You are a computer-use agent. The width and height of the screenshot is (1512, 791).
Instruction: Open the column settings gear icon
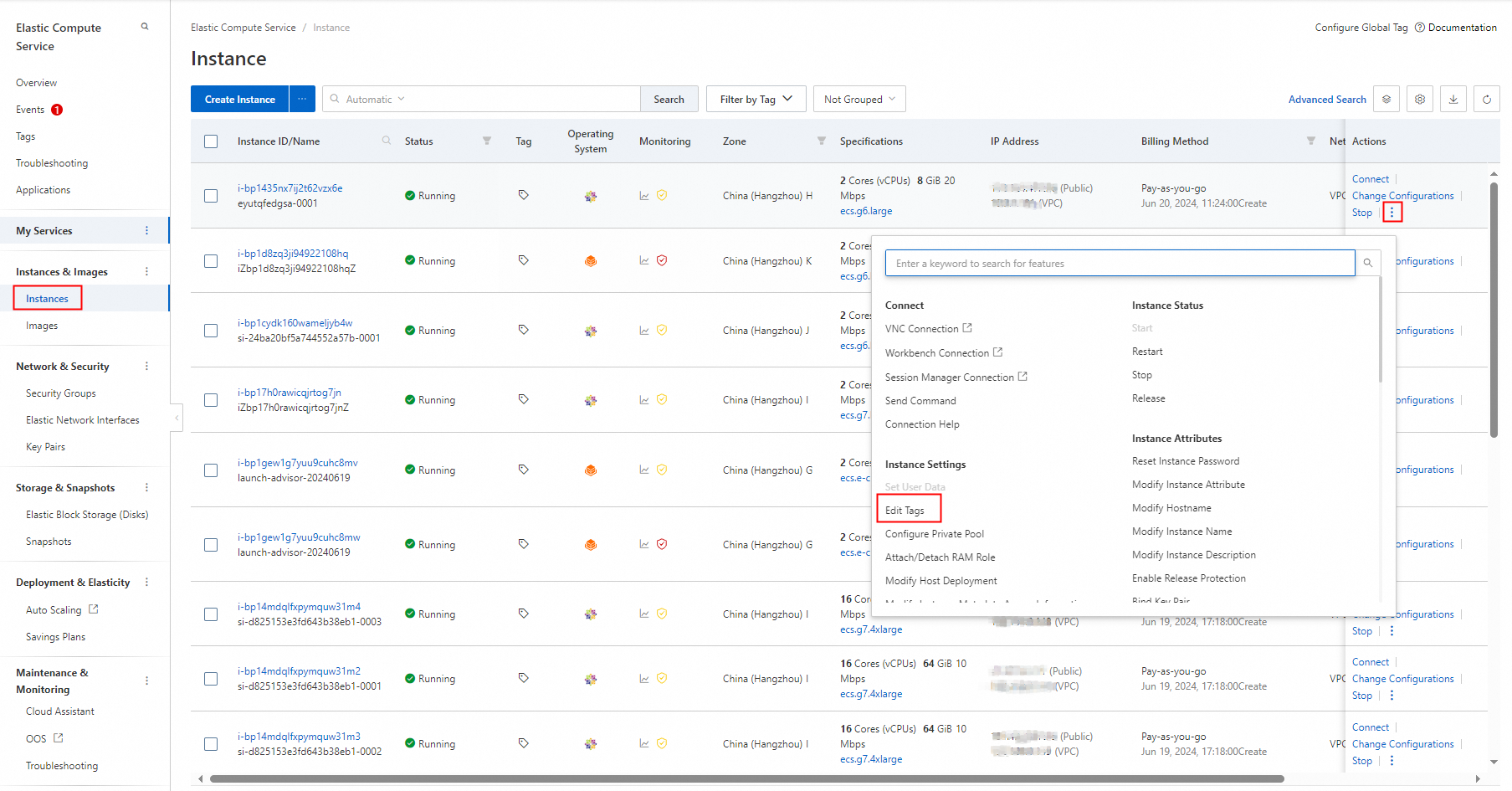coord(1420,99)
